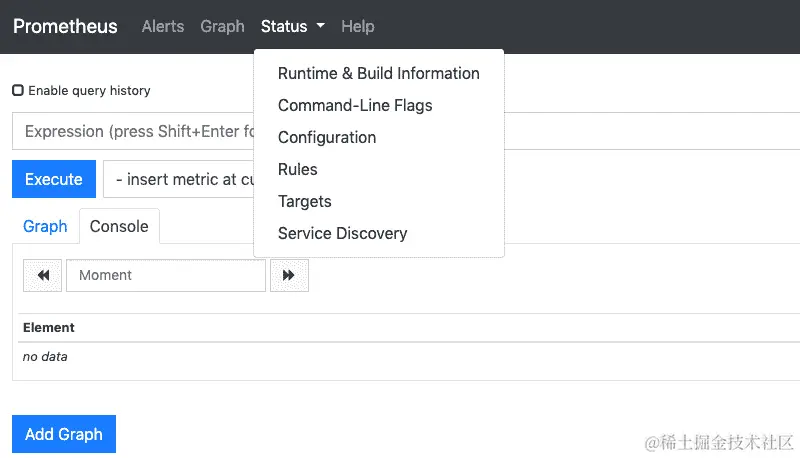Focus the Expression query input field
The height and width of the screenshot is (458, 800).
[x=130, y=131]
